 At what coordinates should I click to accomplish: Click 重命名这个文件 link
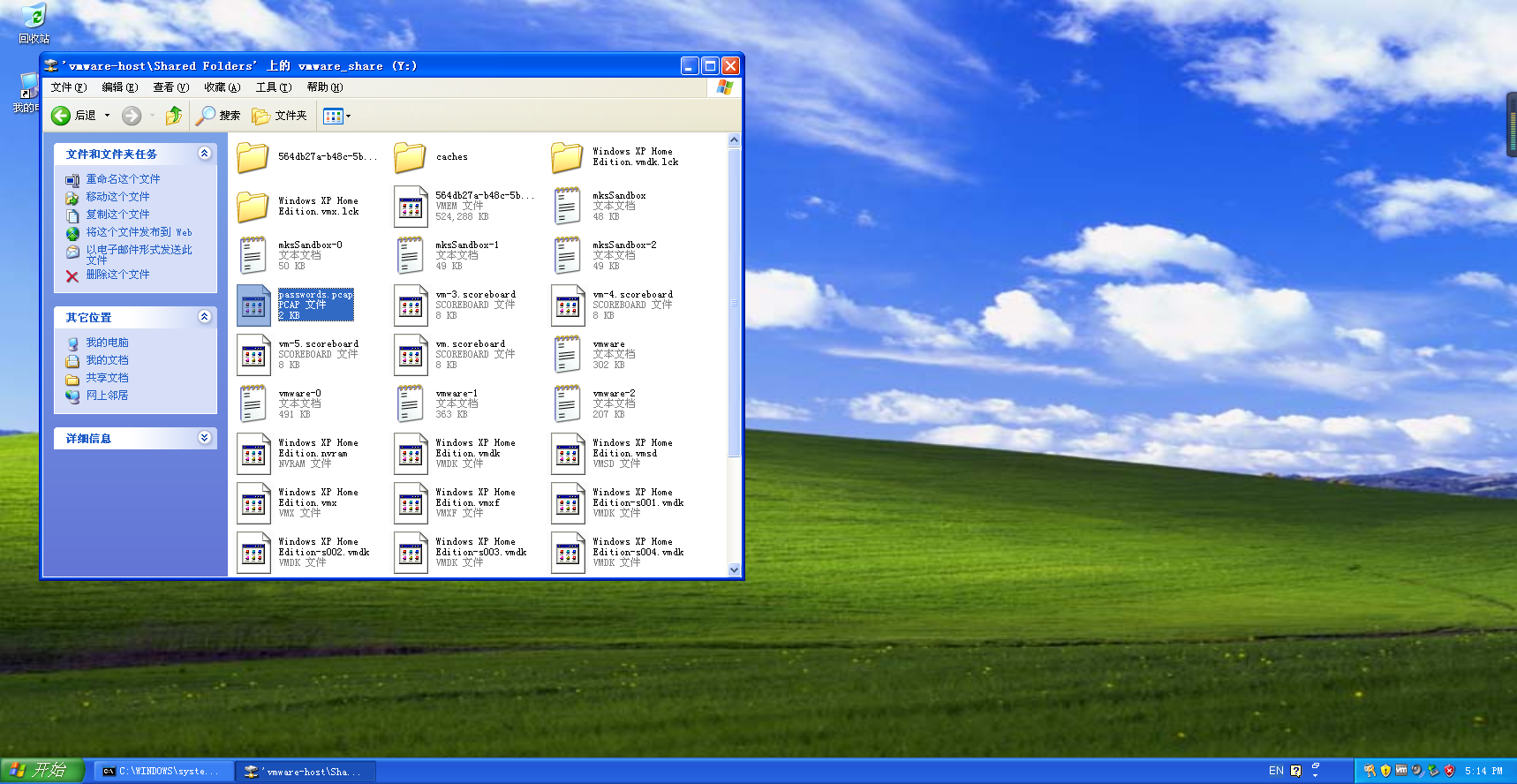point(123,179)
